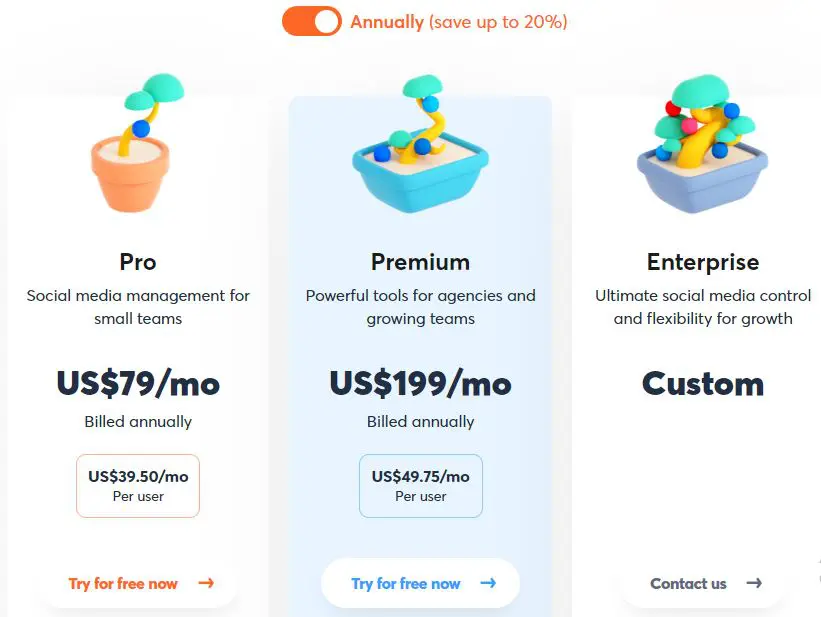Click 'Billed annually' under the Pro price
The width and height of the screenshot is (821, 617).
pos(137,422)
